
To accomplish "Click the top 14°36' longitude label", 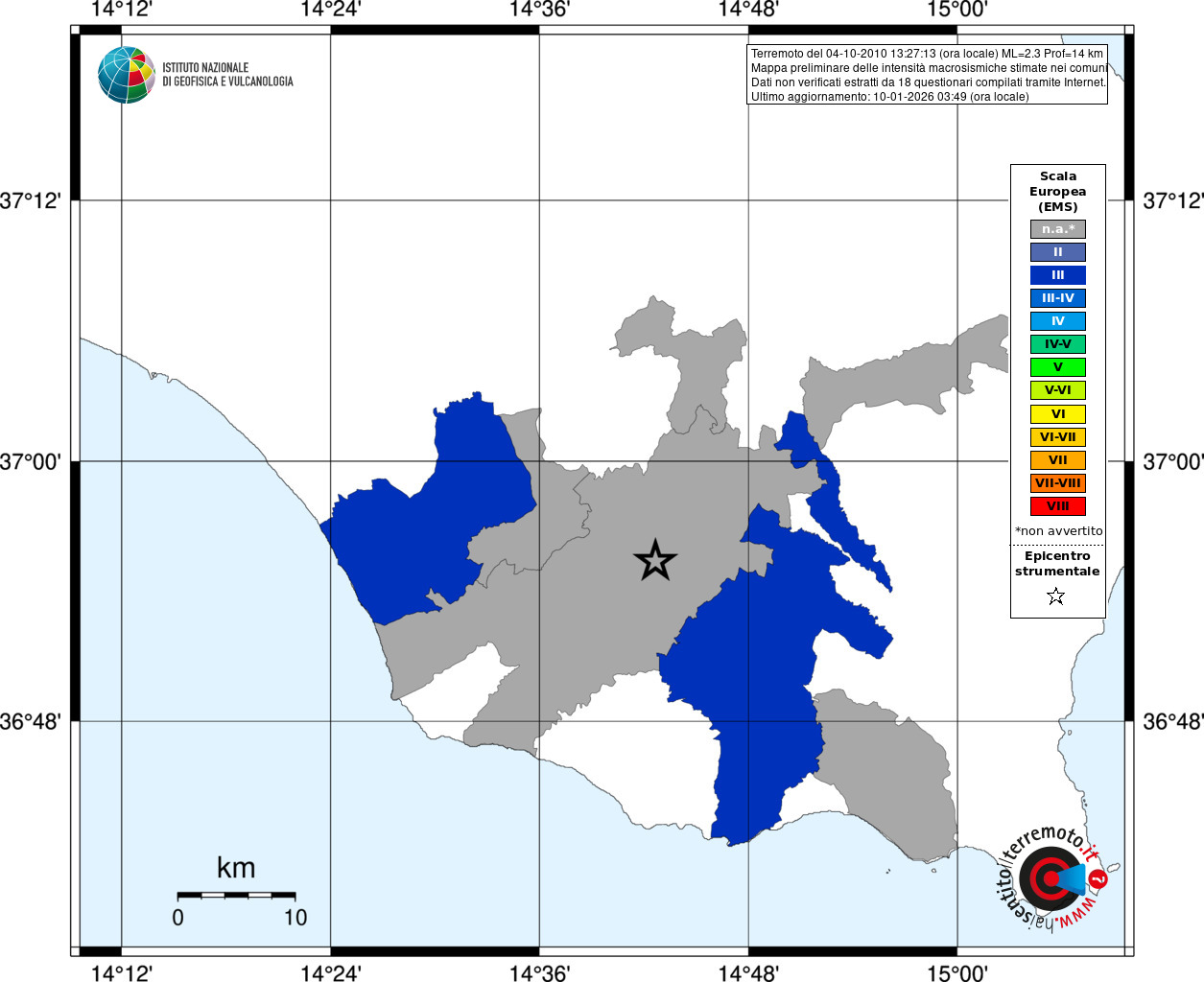I will pos(539,10).
